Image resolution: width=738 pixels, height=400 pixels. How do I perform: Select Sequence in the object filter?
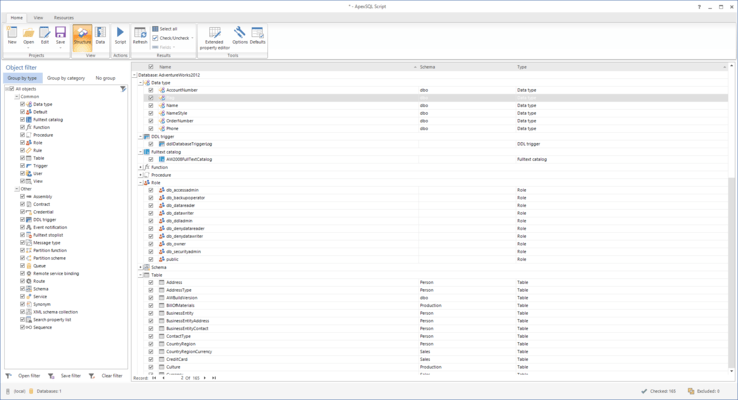(x=42, y=327)
